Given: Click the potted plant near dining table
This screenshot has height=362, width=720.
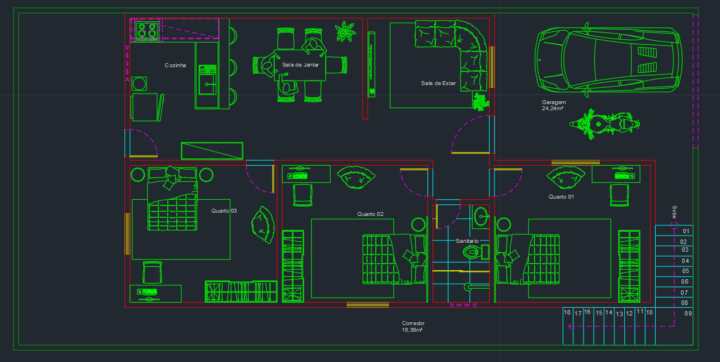Looking at the screenshot, I should tap(345, 31).
